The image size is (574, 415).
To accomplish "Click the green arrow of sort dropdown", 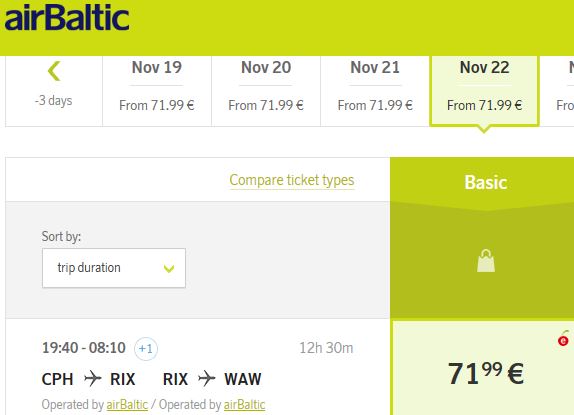I will click(x=169, y=269).
